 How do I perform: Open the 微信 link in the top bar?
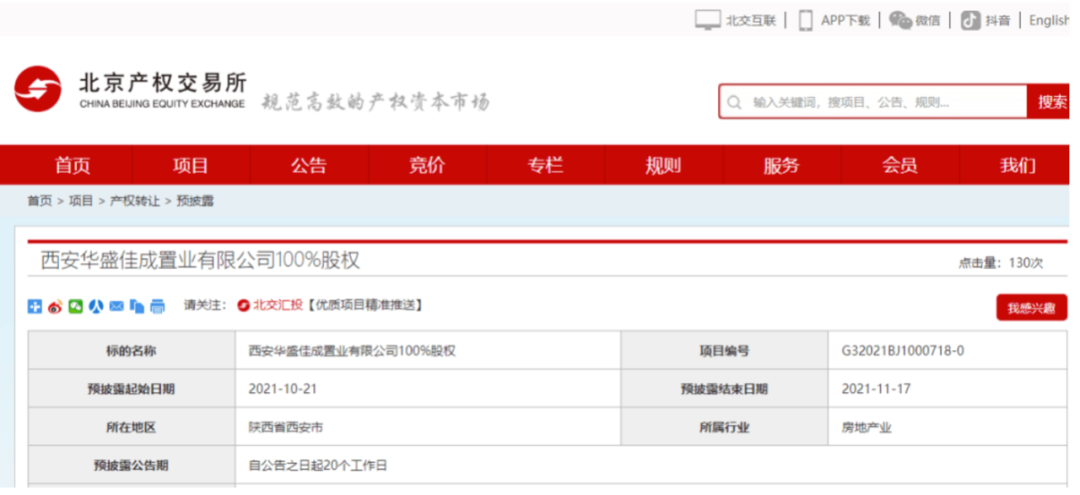915,20
